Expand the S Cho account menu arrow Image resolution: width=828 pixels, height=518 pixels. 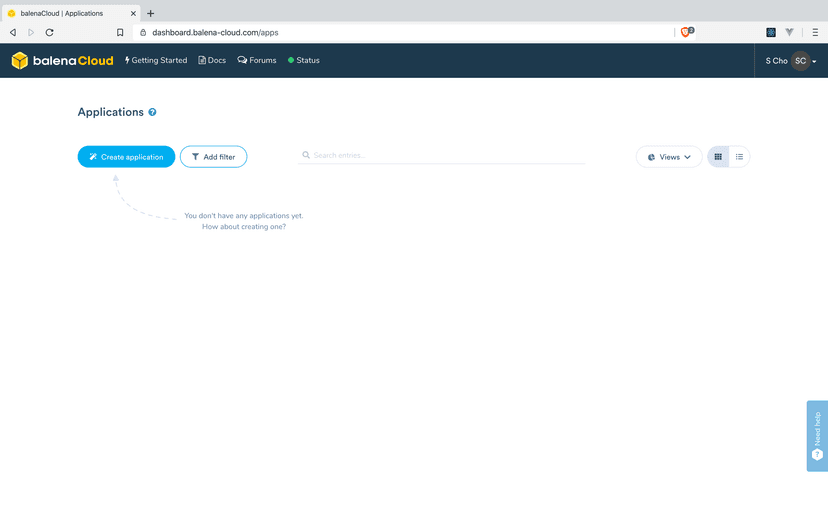tap(814, 62)
